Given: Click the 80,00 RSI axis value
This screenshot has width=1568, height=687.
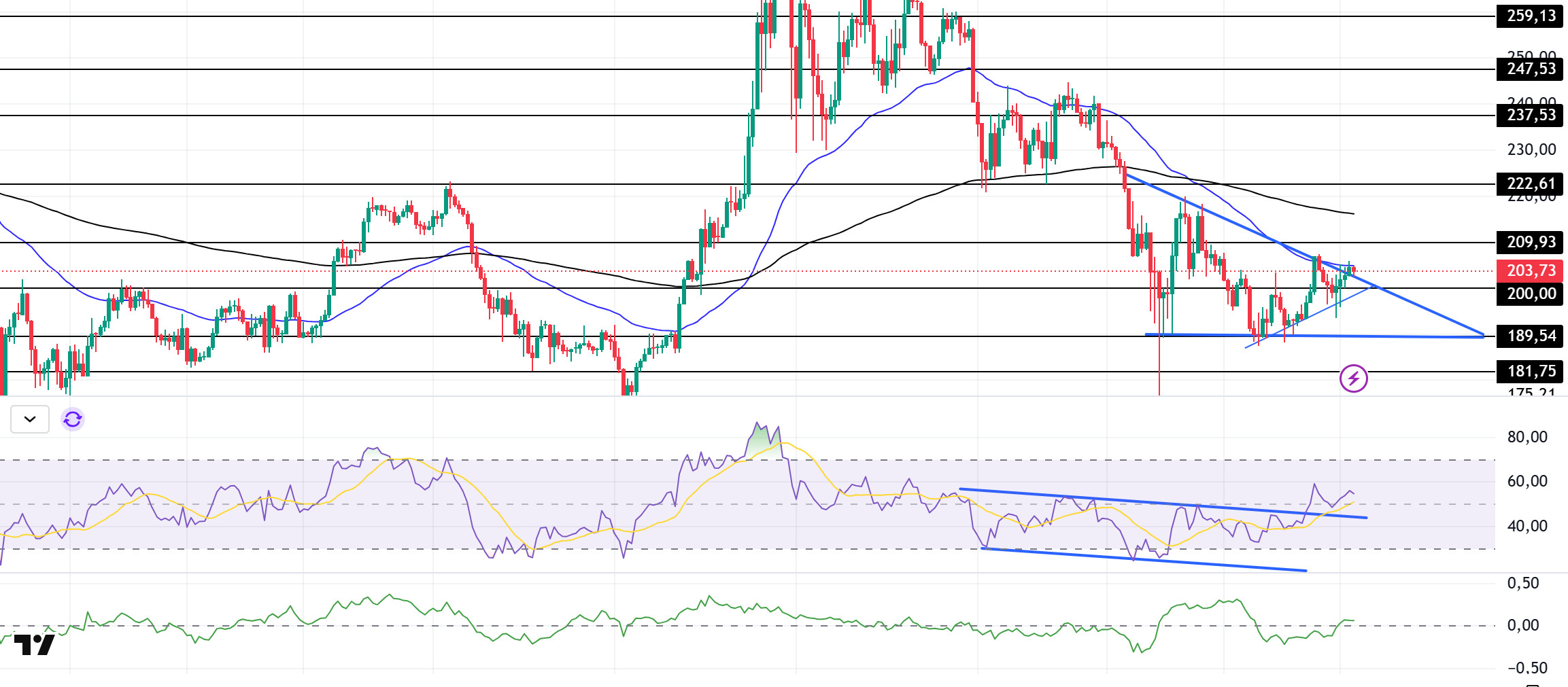Looking at the screenshot, I should (x=1527, y=437).
